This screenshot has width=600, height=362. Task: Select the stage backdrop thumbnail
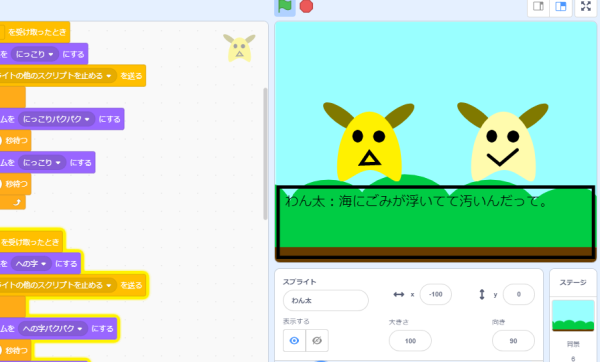573,316
